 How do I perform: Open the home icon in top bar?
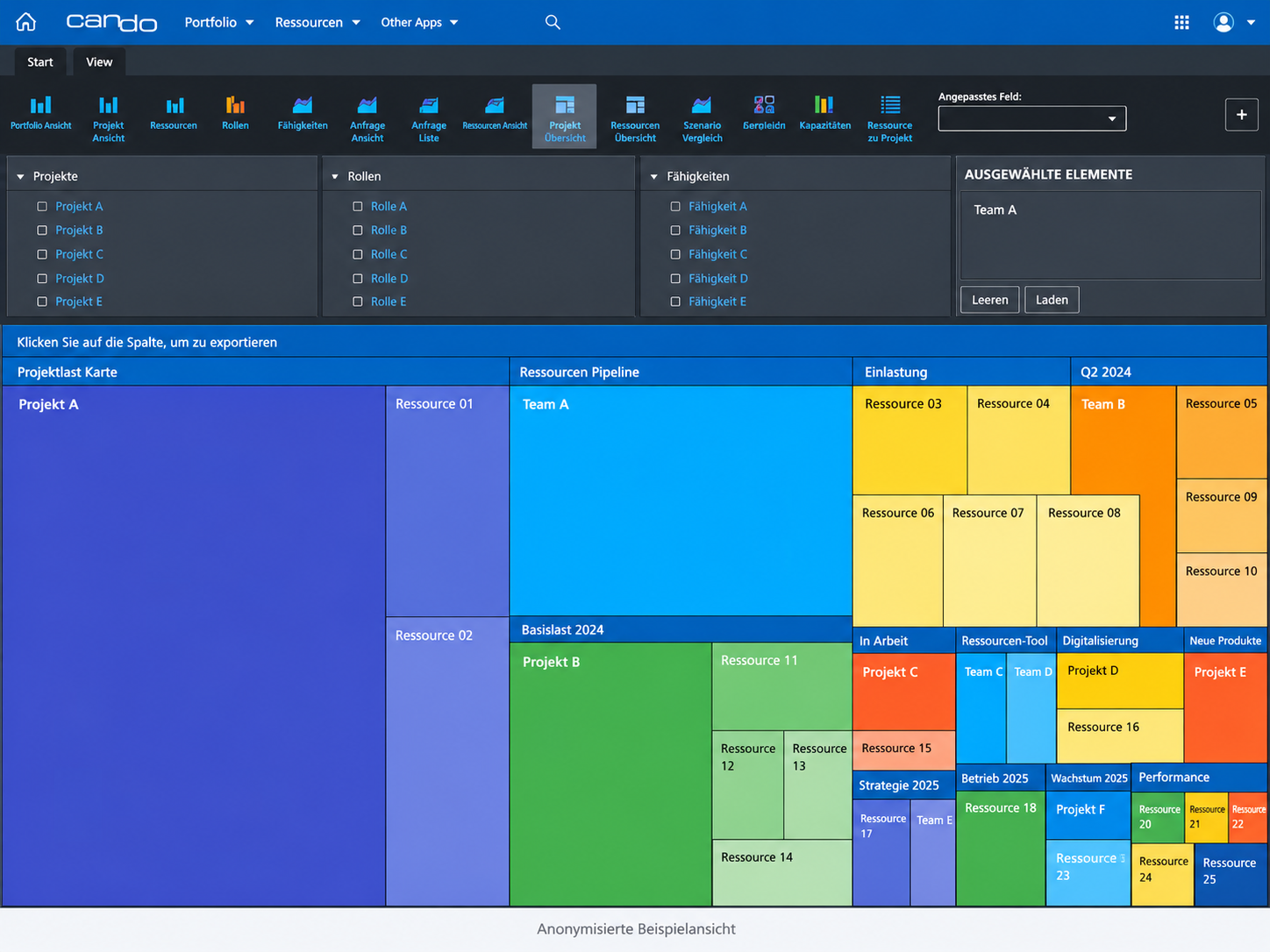(x=26, y=22)
